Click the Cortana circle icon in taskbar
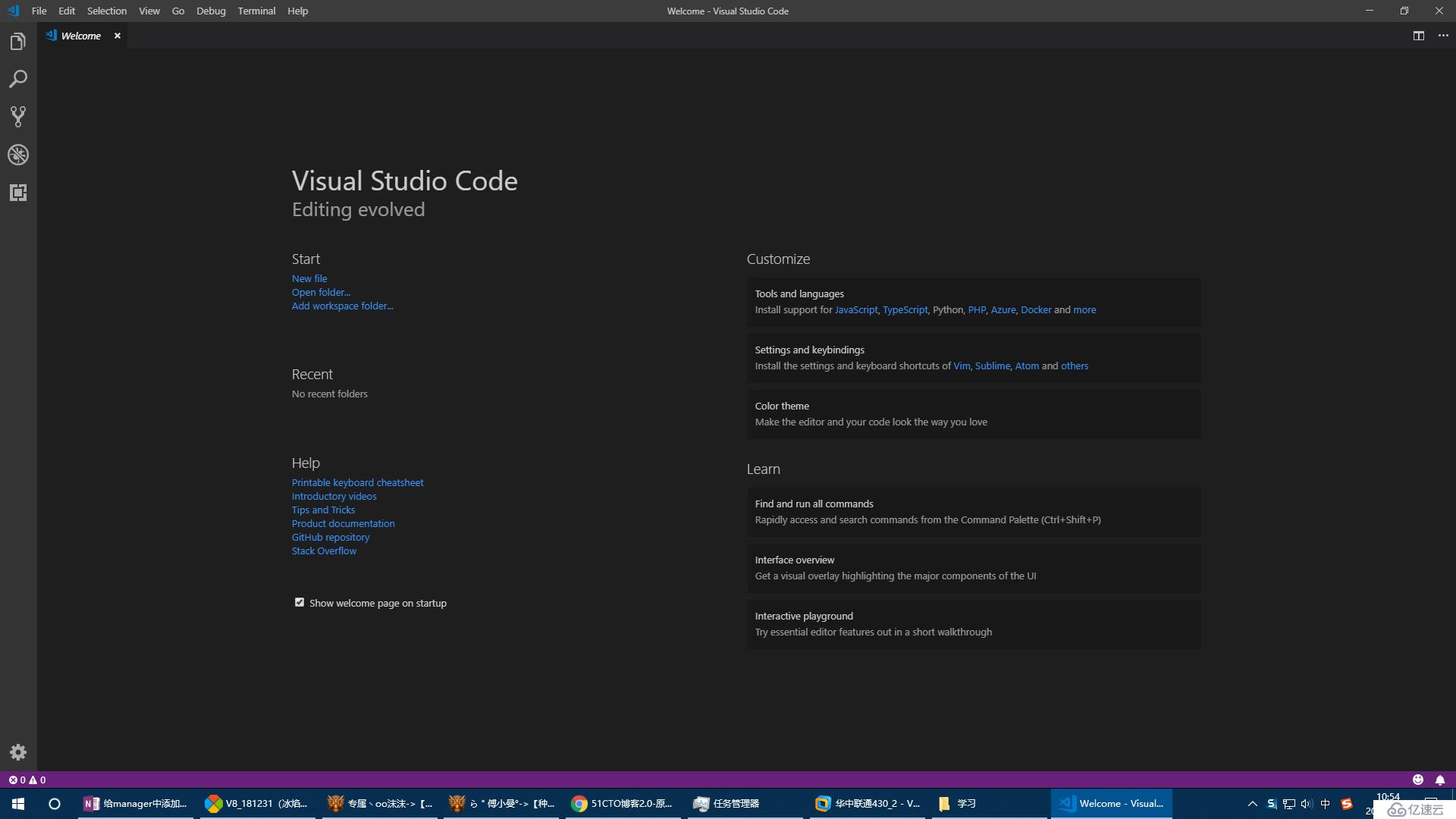The image size is (1456, 819). [55, 804]
